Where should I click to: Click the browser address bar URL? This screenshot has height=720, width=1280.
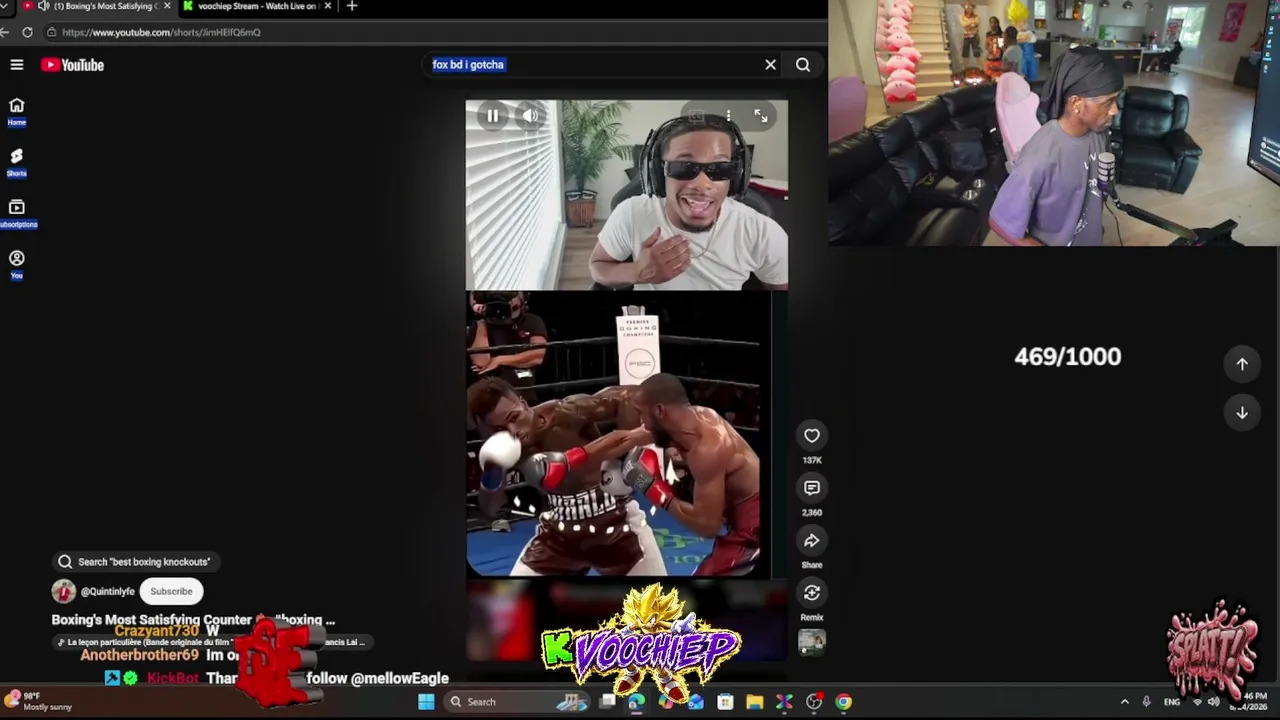click(161, 32)
